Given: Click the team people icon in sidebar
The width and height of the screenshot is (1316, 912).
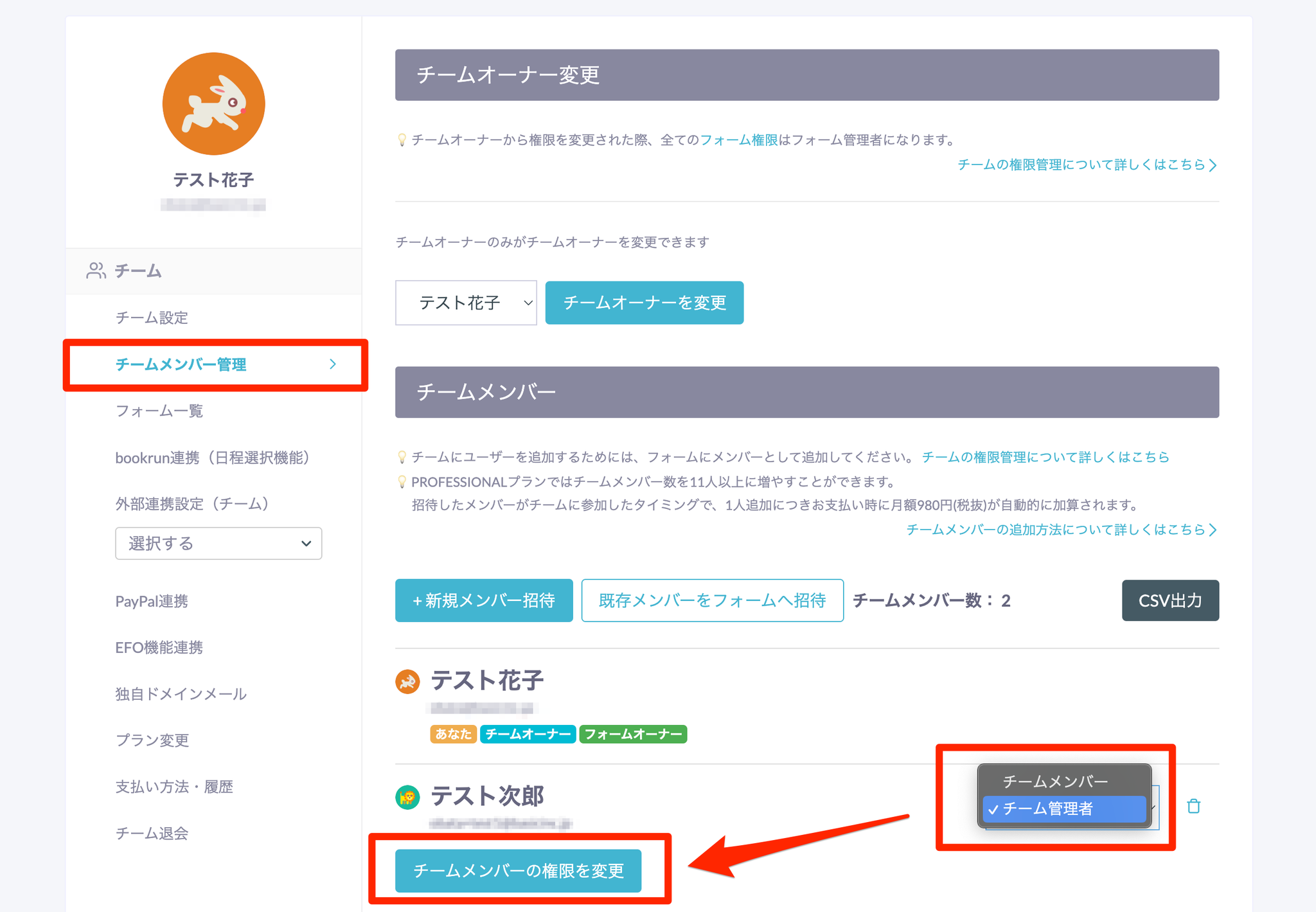Looking at the screenshot, I should [x=96, y=271].
